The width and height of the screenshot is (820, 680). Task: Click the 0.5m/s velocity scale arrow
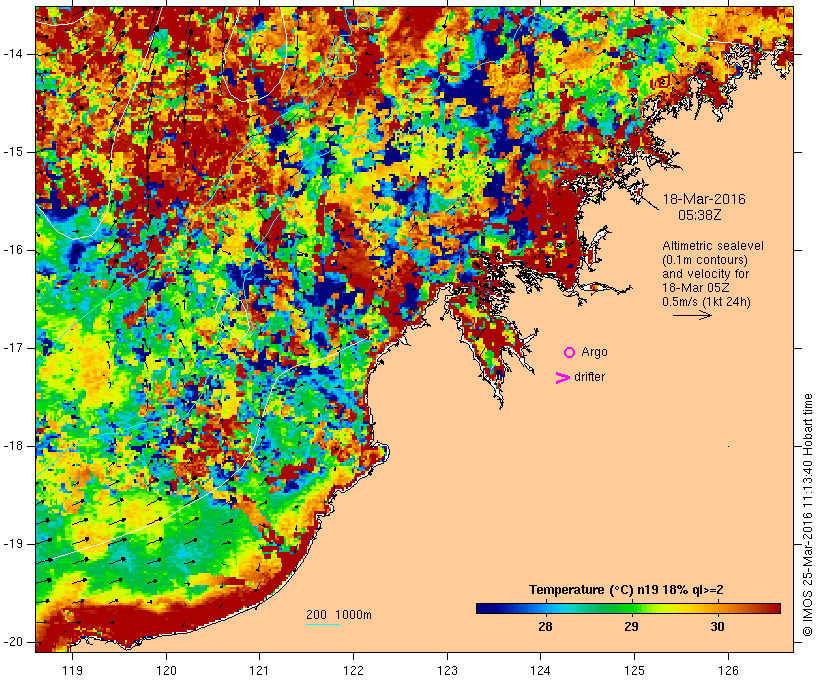(x=692, y=315)
